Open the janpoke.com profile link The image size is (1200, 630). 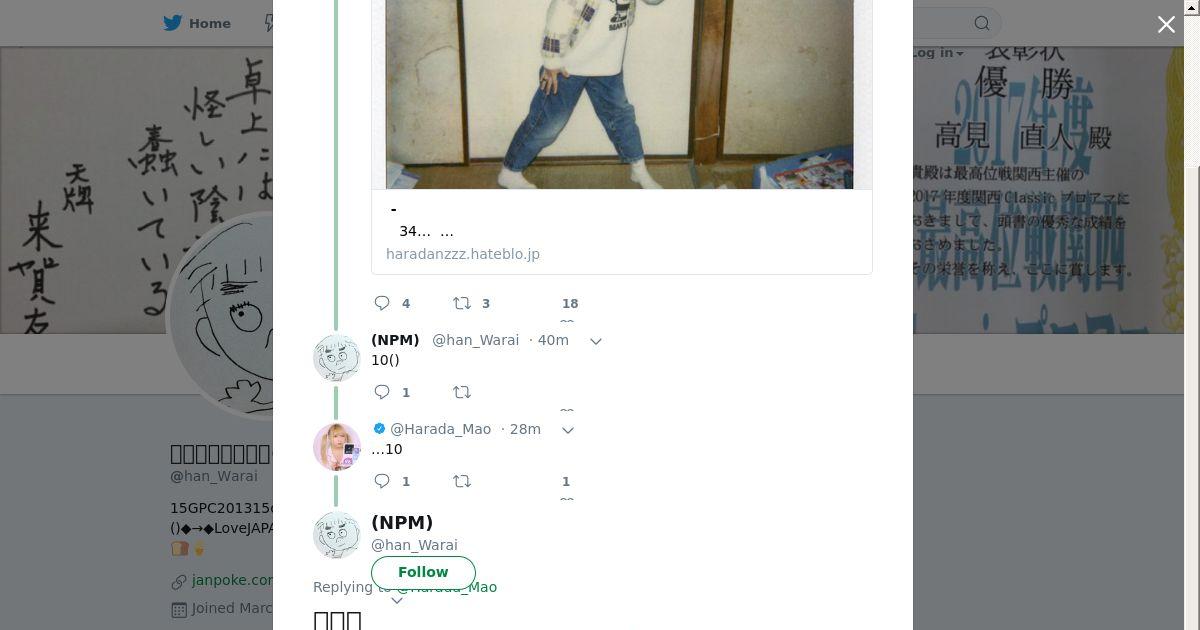(x=231, y=580)
